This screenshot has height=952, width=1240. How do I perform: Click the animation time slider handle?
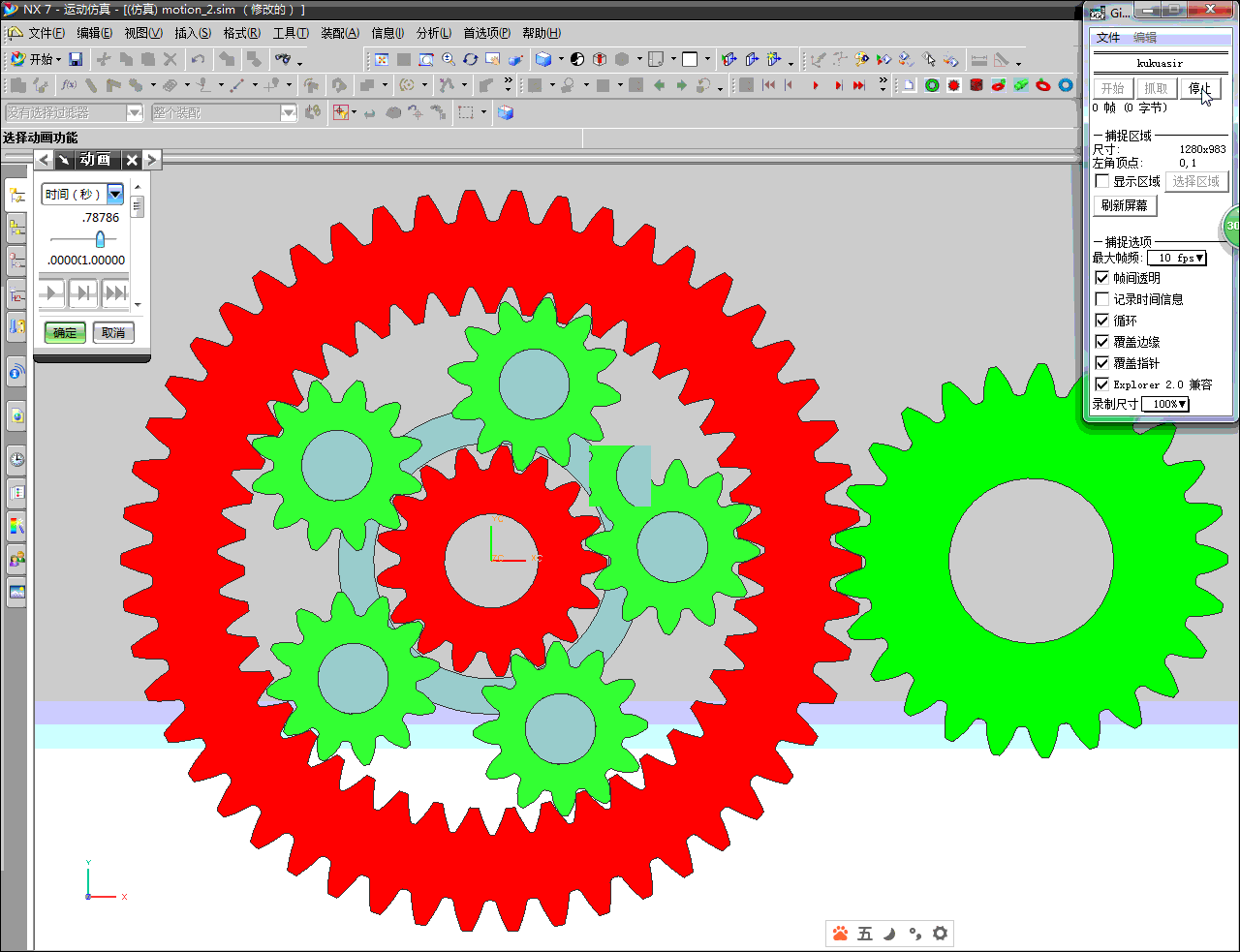pyautogui.click(x=100, y=239)
